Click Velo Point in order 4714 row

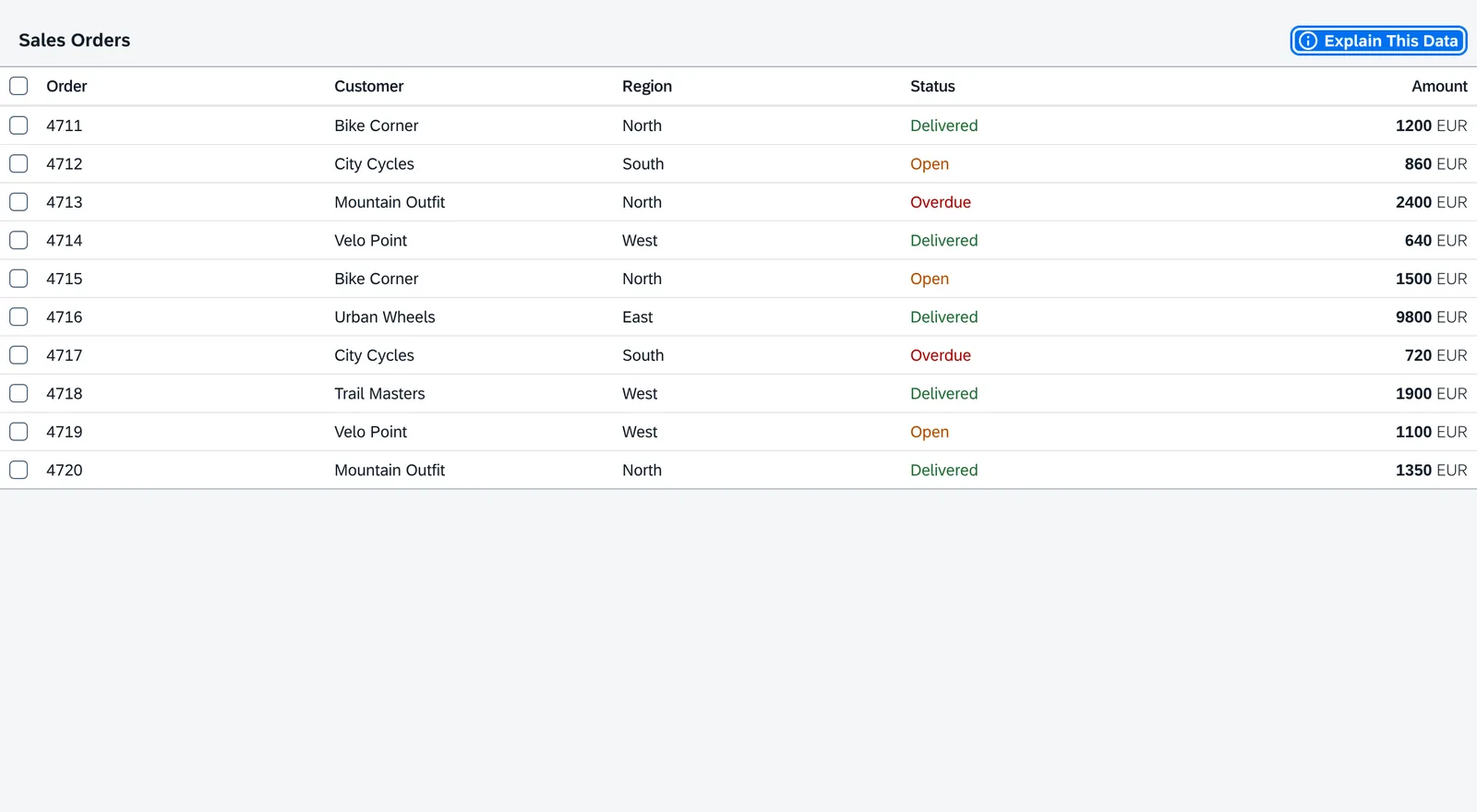(x=370, y=240)
